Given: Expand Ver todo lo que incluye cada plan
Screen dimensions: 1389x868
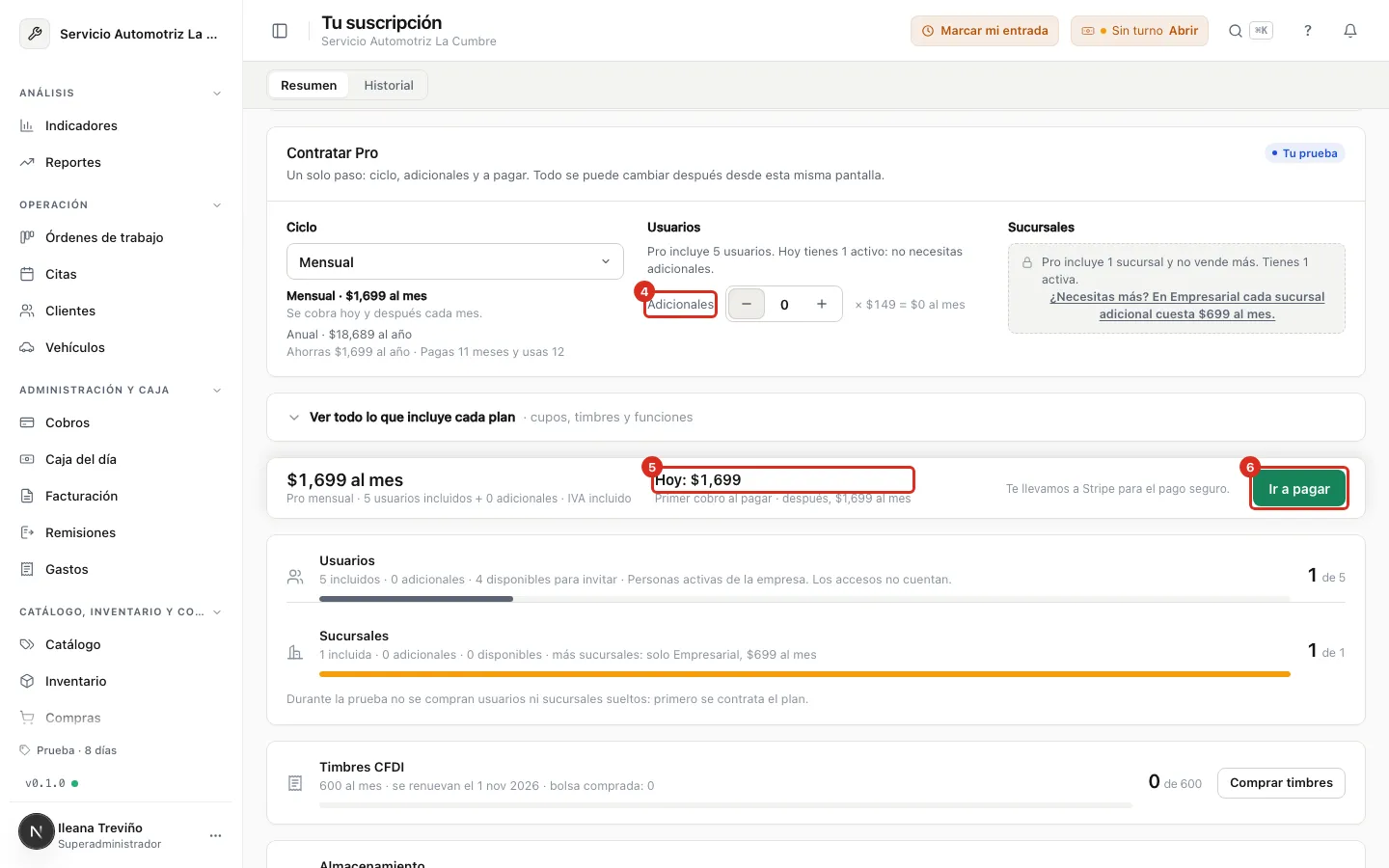Looking at the screenshot, I should (815, 418).
